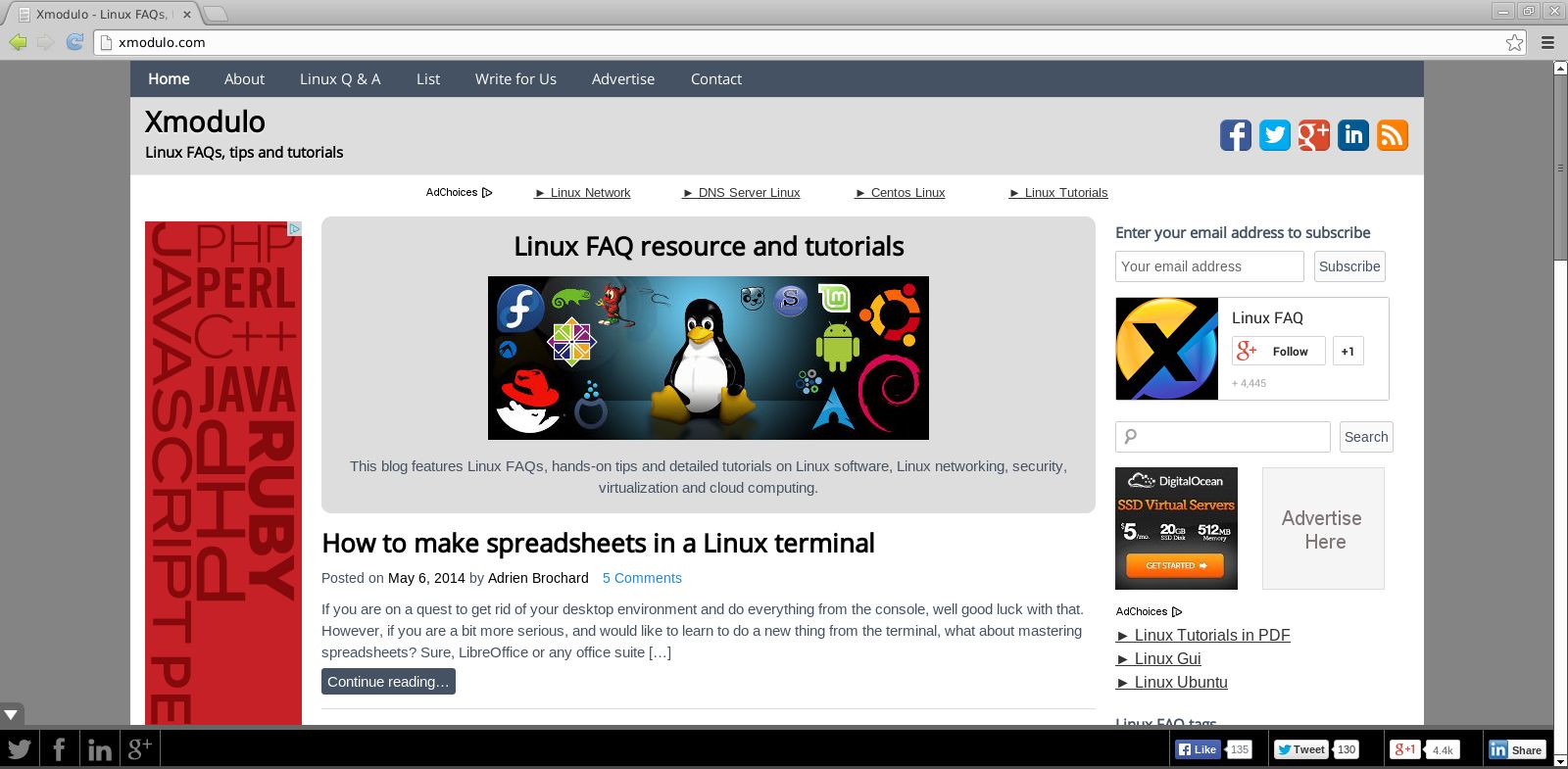Viewport: 1568px width, 769px height.
Task: Click LinkedIn icon in bottom bar
Action: click(99, 749)
